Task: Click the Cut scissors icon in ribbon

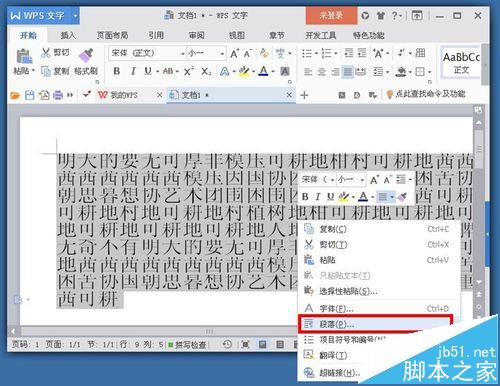Action: point(46,52)
